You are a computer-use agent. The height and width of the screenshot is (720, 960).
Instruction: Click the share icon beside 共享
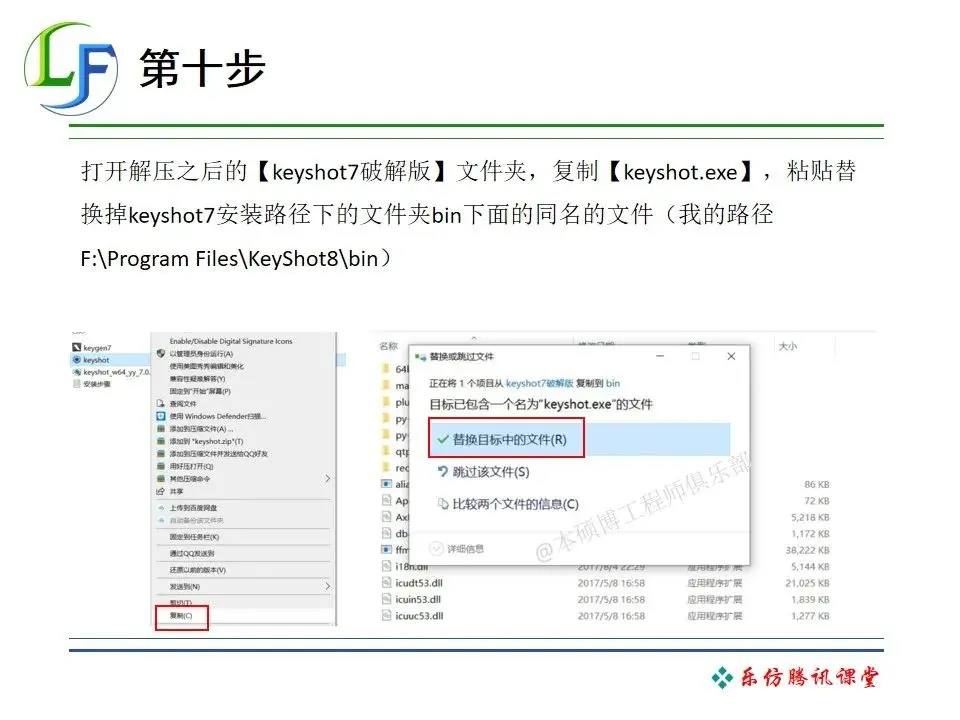pos(160,491)
